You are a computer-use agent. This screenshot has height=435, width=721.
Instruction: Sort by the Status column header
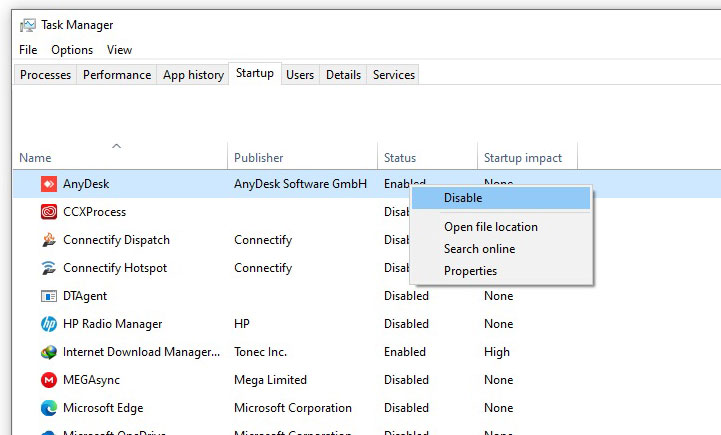[400, 158]
